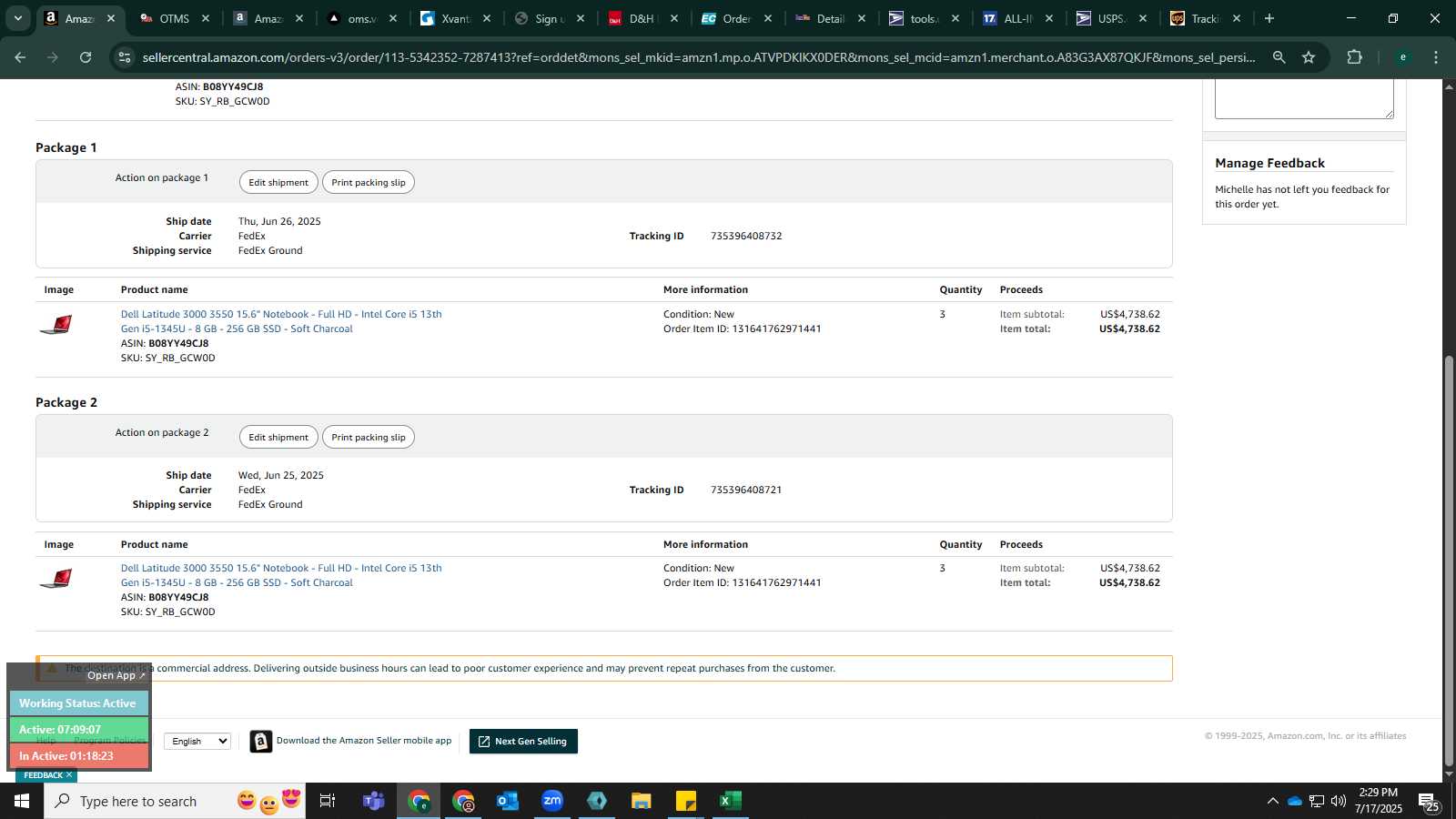Viewport: 1456px width, 819px height.
Task: Click the taskbar clock showing 2:29 PM
Action: [x=1379, y=801]
